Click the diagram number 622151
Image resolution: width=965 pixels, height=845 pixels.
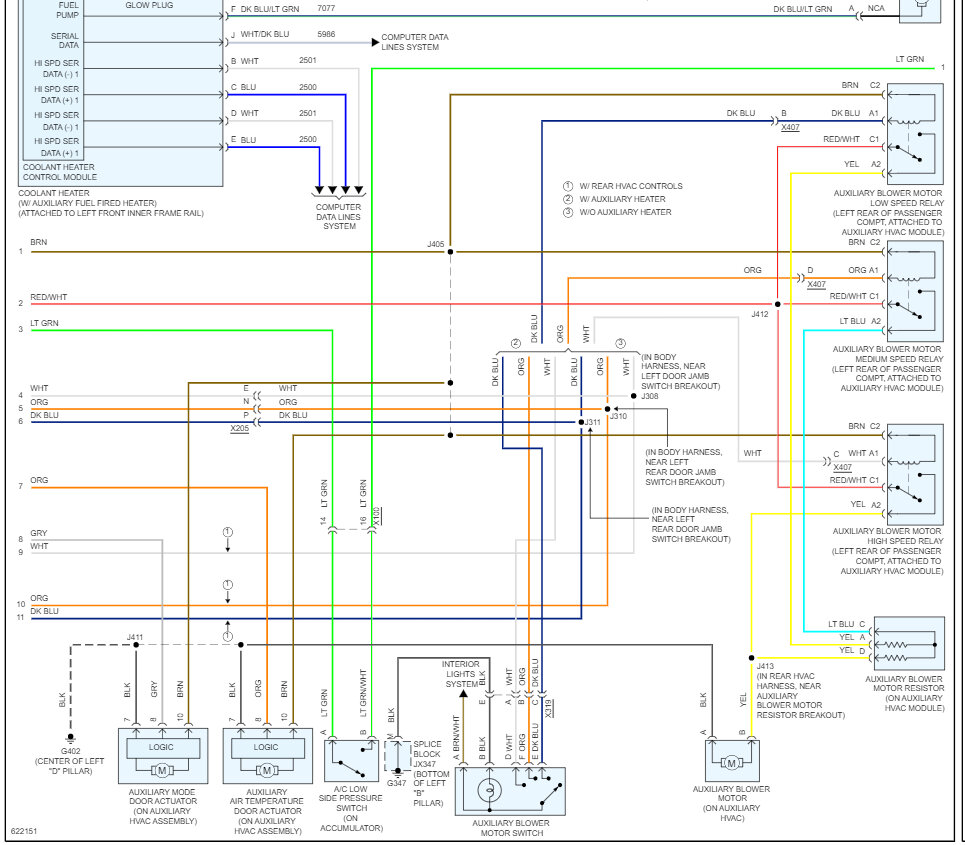(x=24, y=831)
